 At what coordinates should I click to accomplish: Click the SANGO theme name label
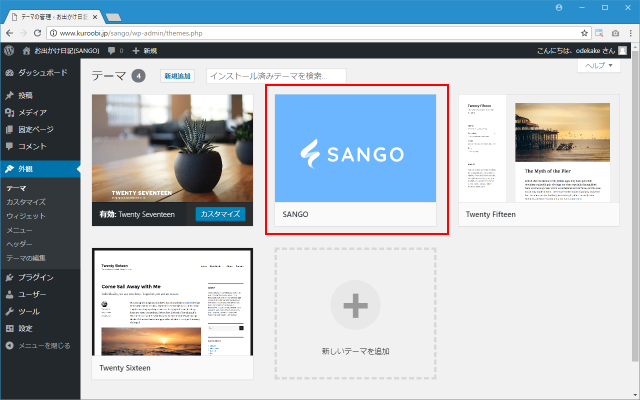click(296, 214)
